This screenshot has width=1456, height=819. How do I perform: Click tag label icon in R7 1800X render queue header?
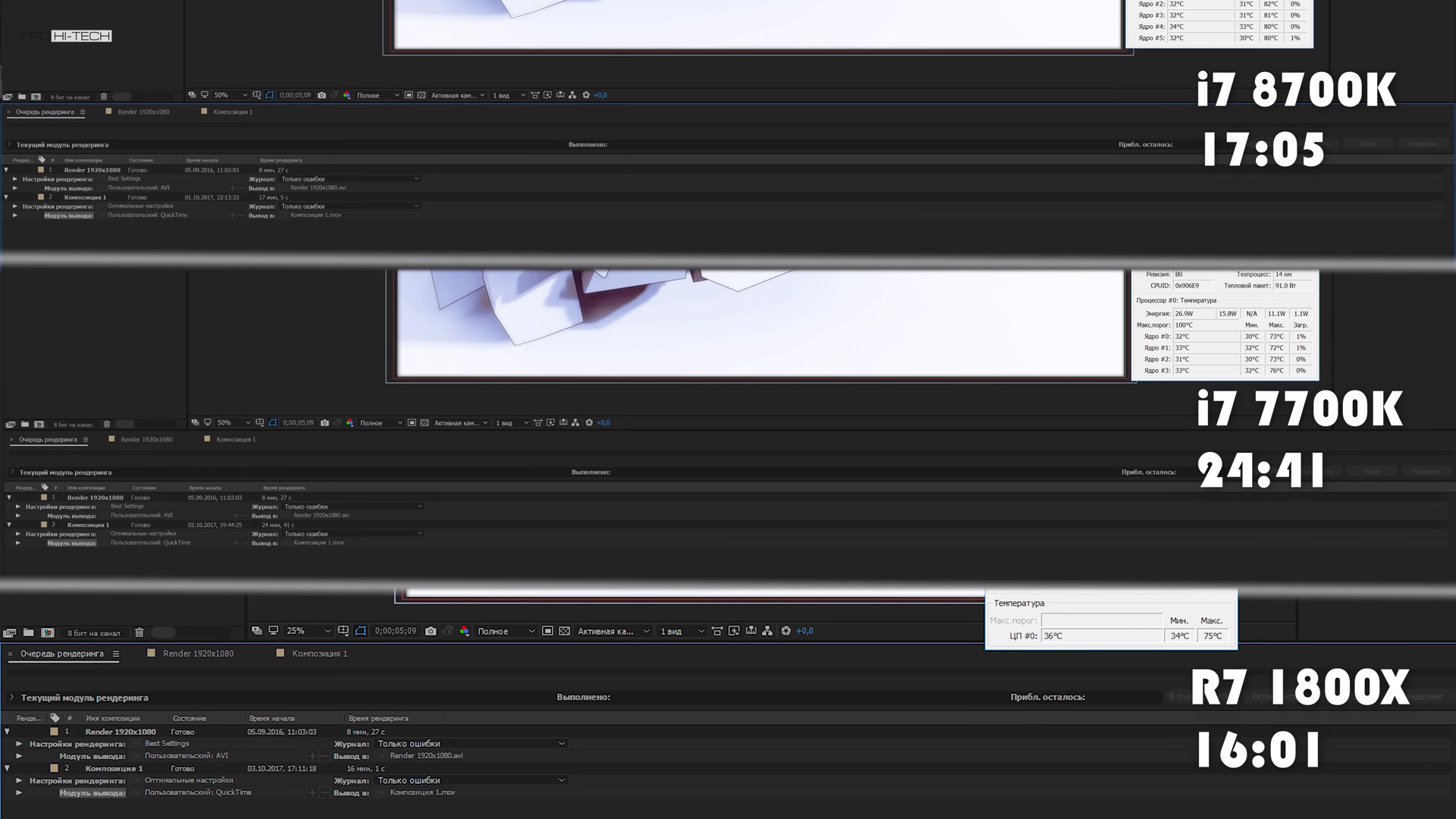(x=55, y=717)
